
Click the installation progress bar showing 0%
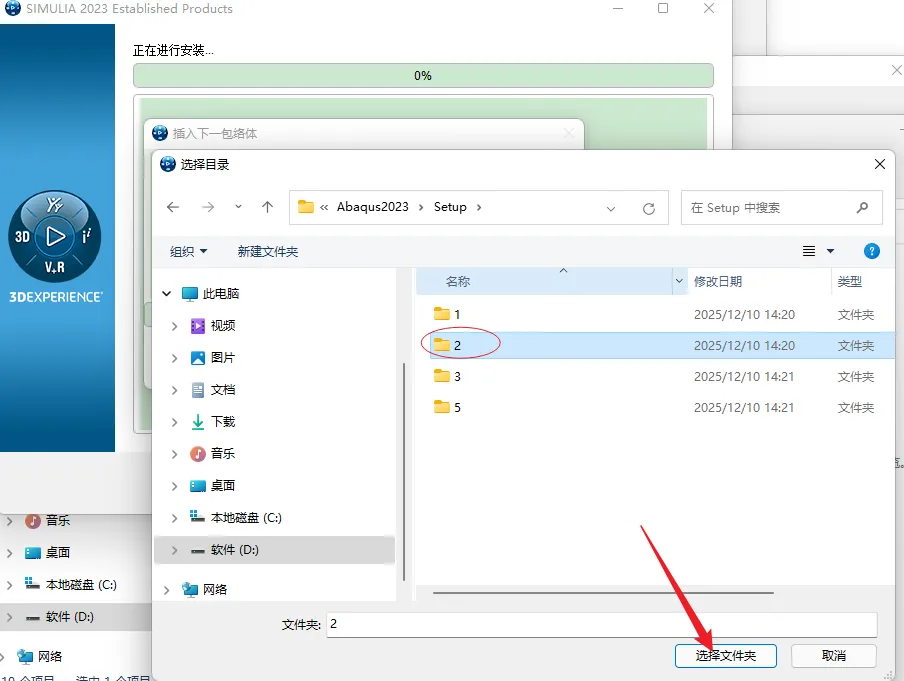[423, 76]
